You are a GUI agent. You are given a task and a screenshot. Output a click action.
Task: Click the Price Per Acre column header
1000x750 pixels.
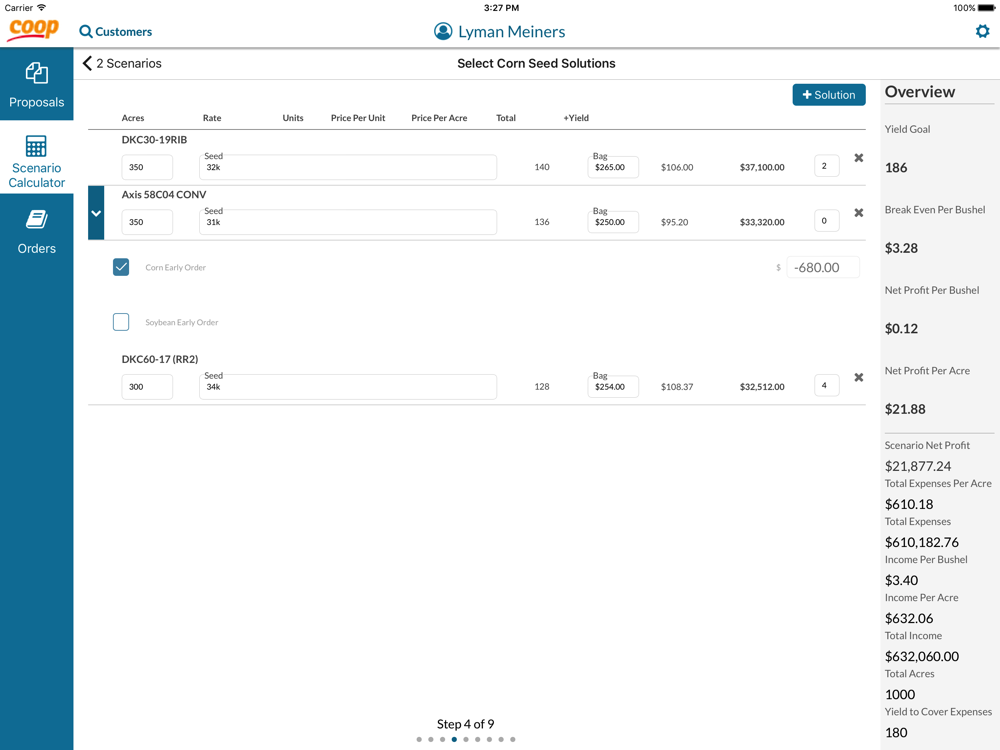pyautogui.click(x=439, y=118)
